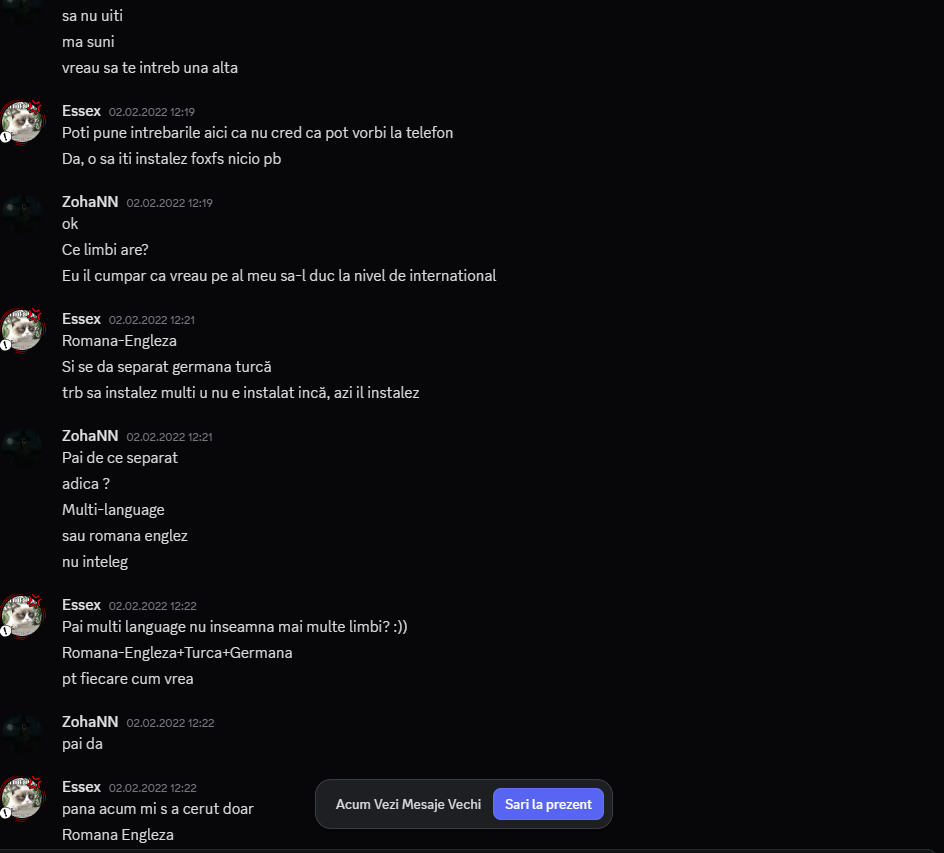
Task: Click the 'Sari la prezent' button
Action: [548, 804]
